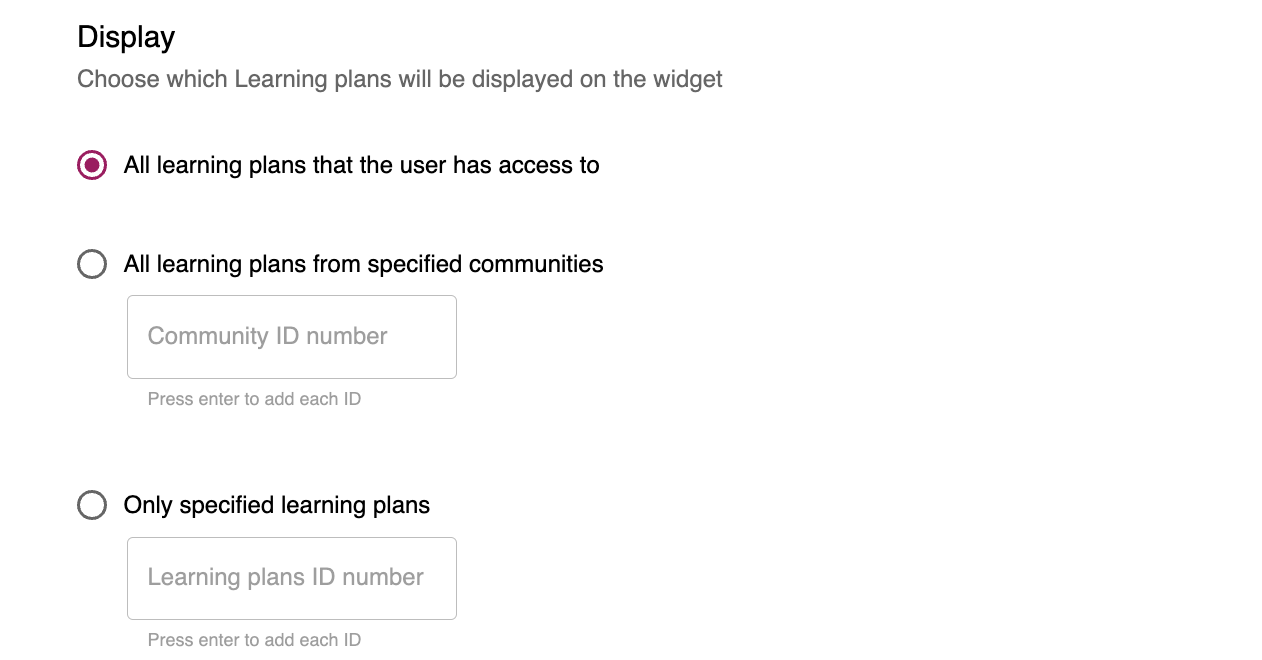Click the "Choose which Learning plans will be displayed" description
1262x660 pixels.
point(399,79)
